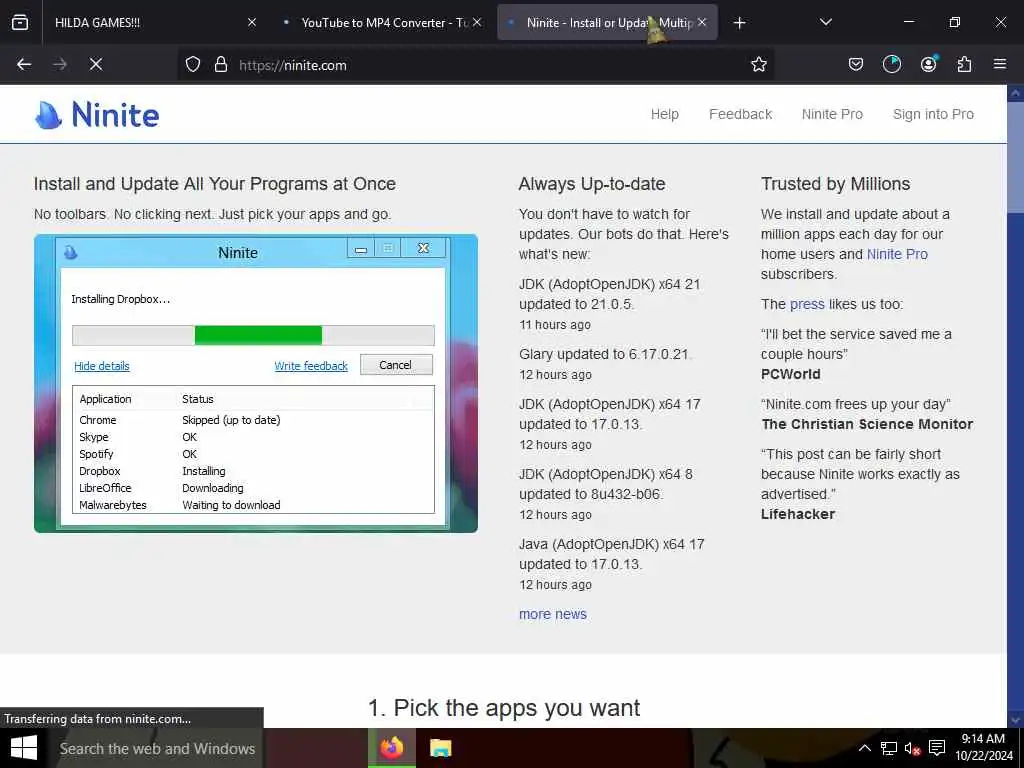Switch to the HILDA GAMES!!! tab
This screenshot has width=1024, height=768.
tap(155, 22)
